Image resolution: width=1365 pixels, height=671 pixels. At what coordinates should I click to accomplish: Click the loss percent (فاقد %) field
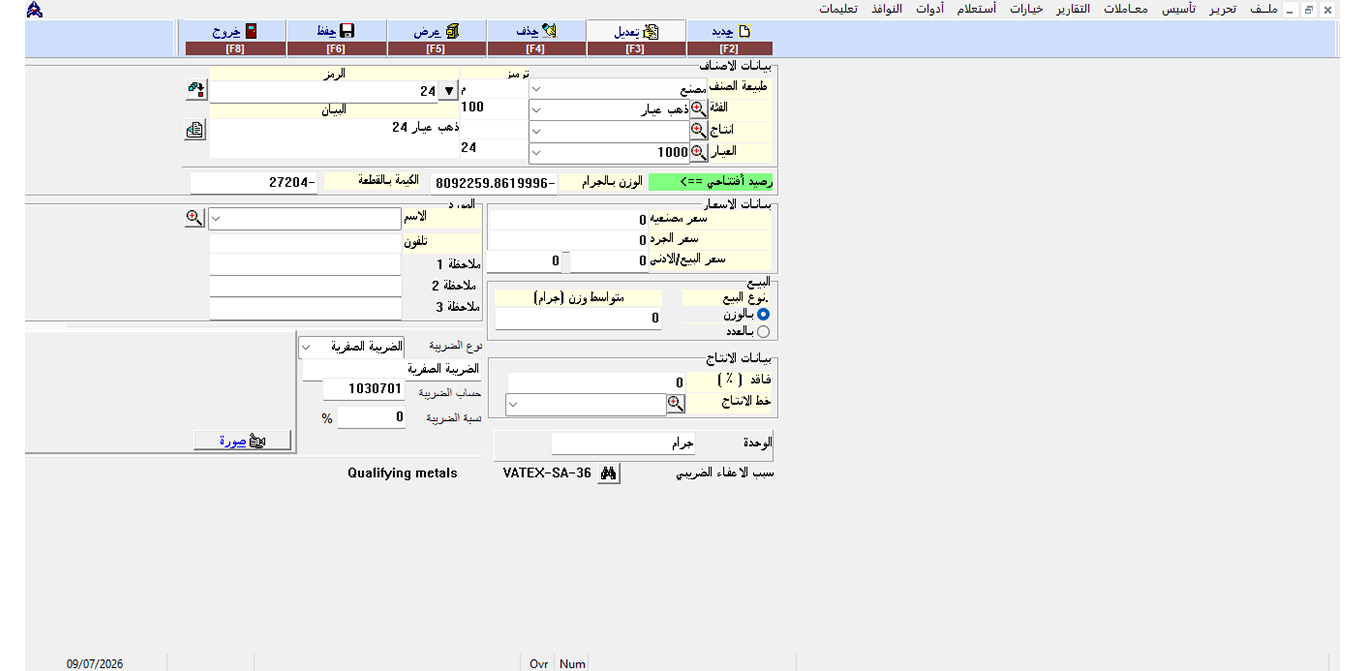tap(597, 383)
